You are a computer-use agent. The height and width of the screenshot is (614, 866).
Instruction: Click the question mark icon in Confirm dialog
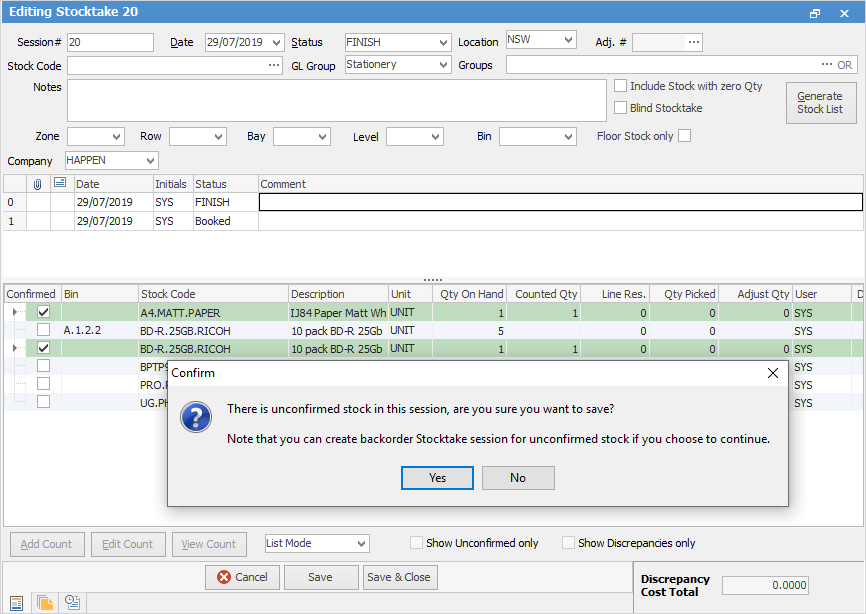[x=196, y=417]
